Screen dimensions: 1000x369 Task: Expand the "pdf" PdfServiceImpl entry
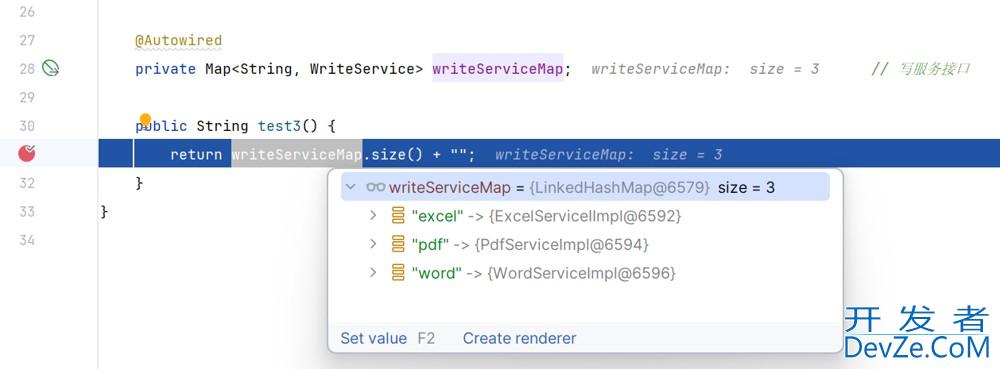coord(374,244)
